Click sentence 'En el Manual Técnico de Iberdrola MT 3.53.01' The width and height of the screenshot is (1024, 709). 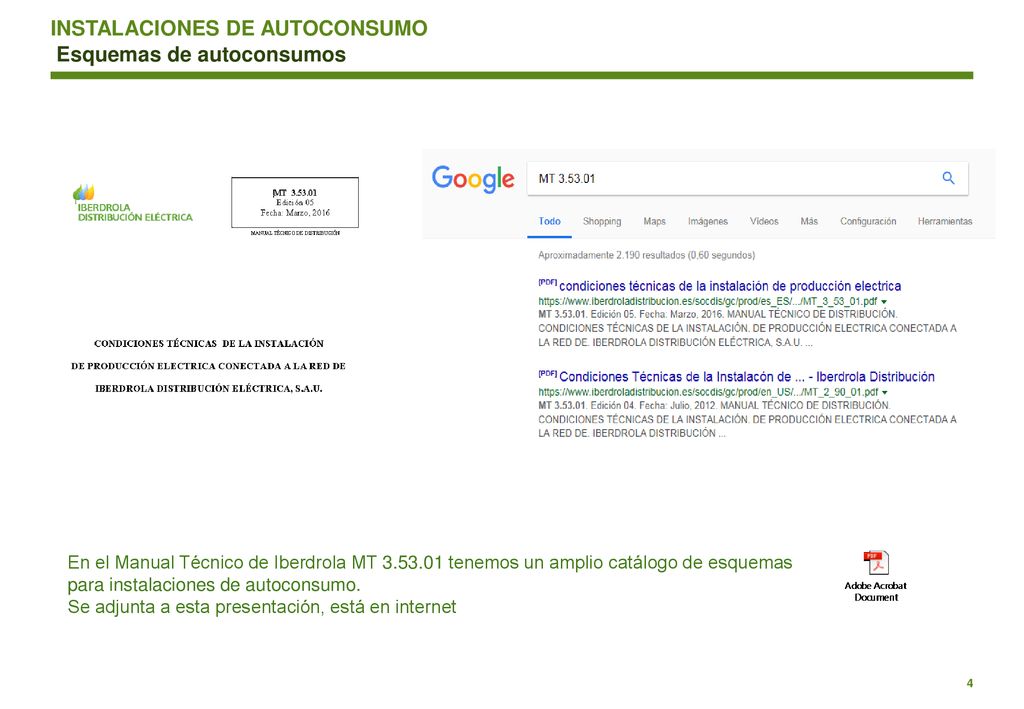[x=255, y=563]
